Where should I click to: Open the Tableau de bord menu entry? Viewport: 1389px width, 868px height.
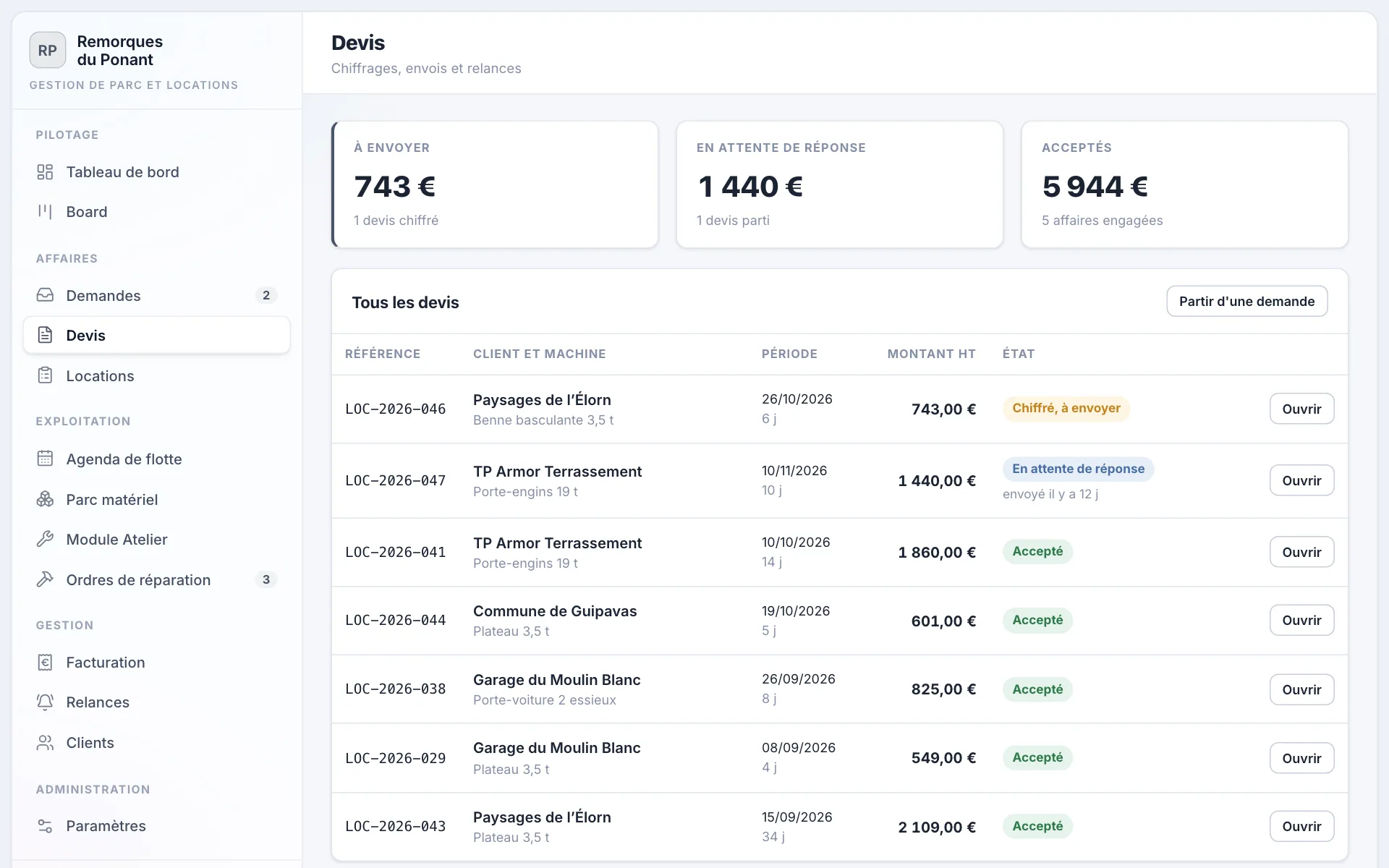tap(157, 172)
